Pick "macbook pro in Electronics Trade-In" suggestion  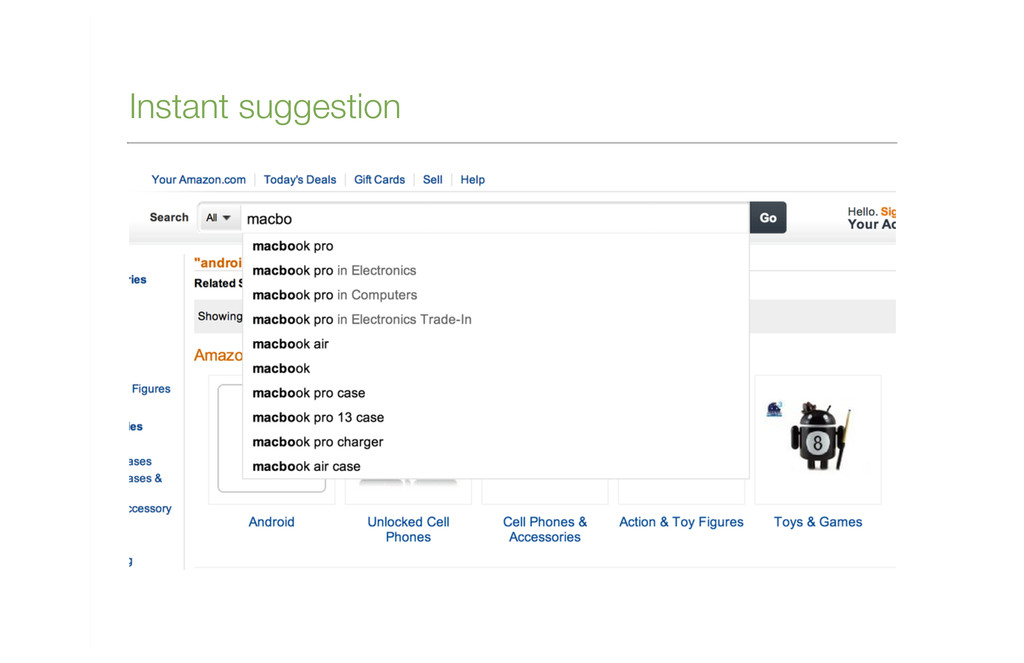click(x=495, y=319)
